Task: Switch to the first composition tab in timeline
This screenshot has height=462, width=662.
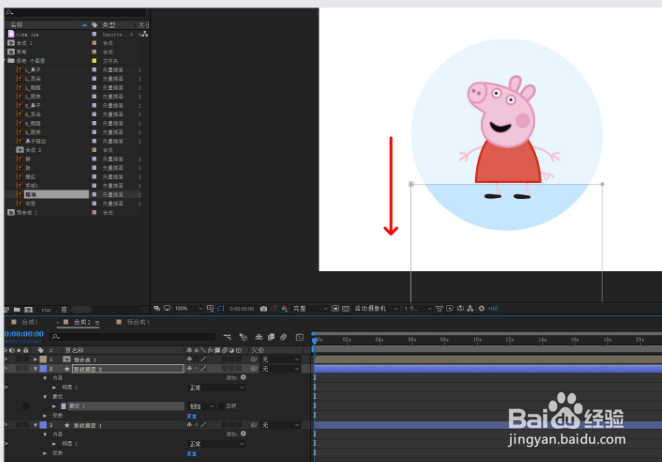Action: point(30,322)
